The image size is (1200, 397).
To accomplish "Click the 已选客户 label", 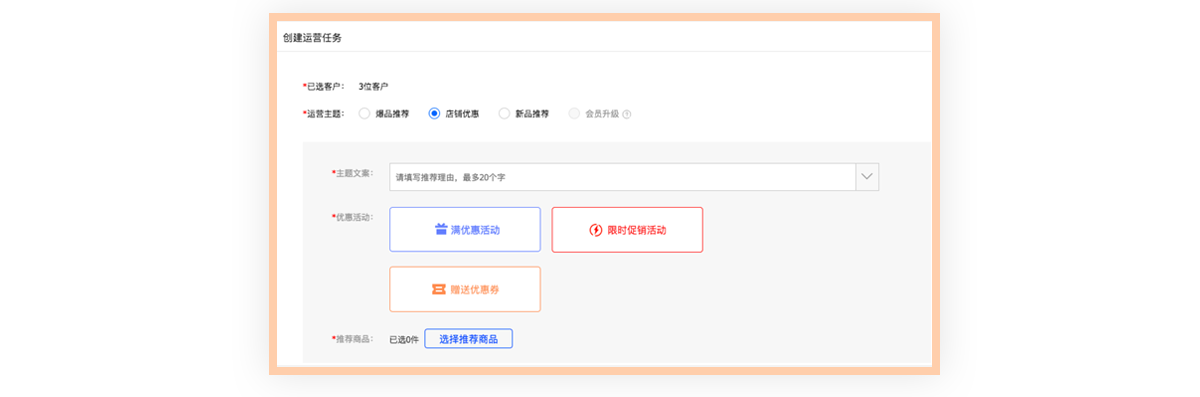I will [x=324, y=87].
